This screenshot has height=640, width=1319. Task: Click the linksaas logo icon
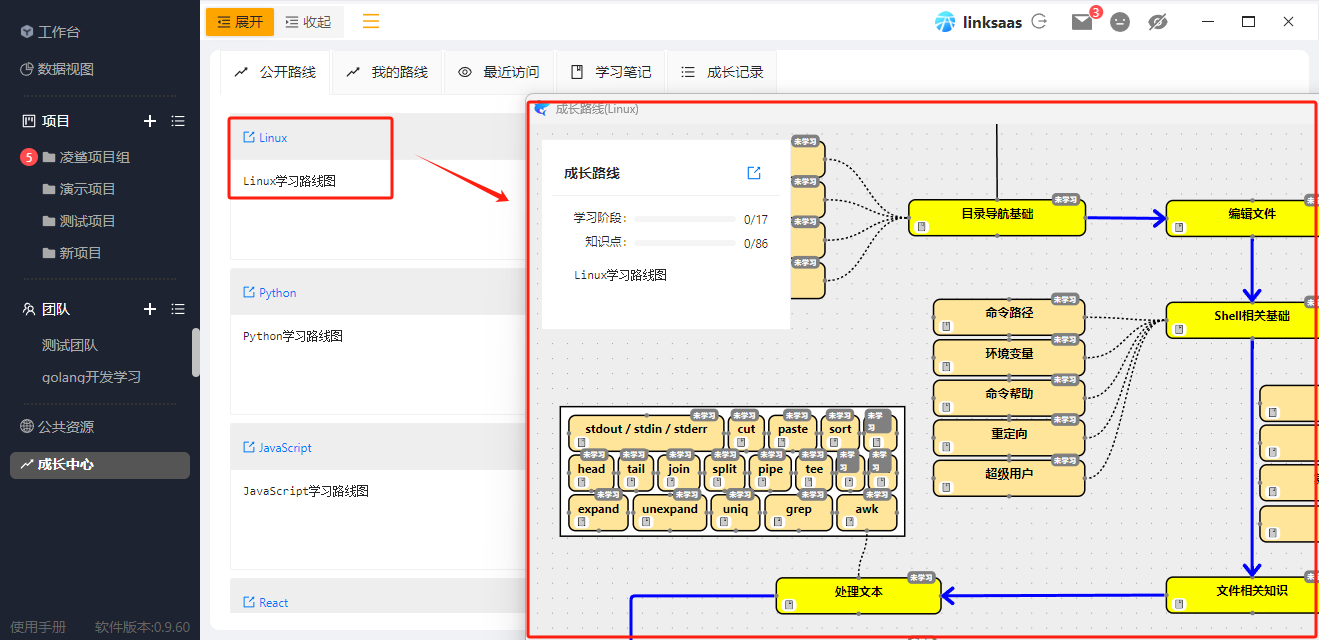(945, 22)
